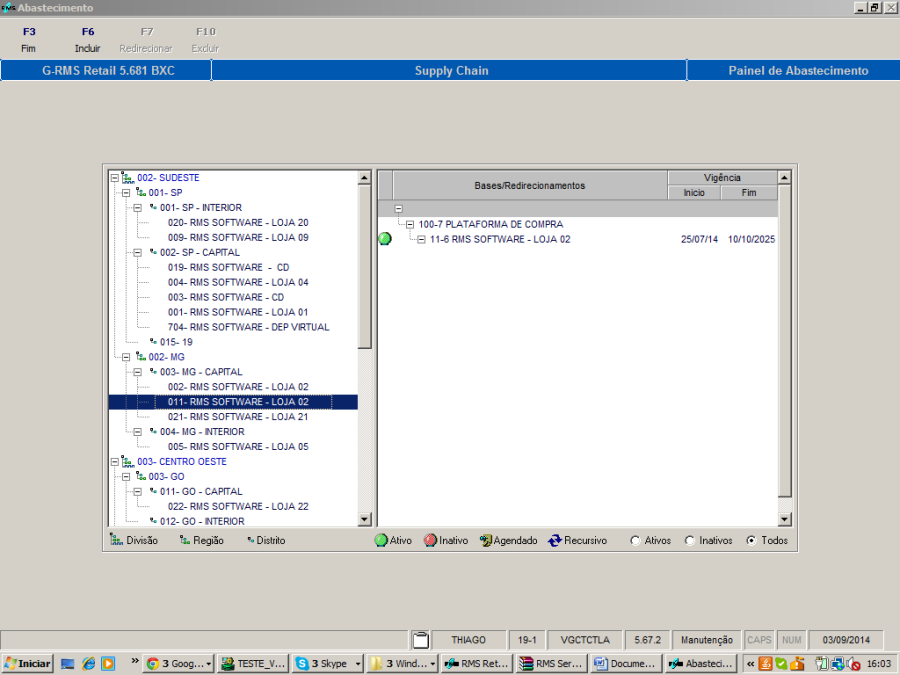Image resolution: width=900 pixels, height=675 pixels.
Task: Click the Região legend icon
Action: (x=185, y=540)
